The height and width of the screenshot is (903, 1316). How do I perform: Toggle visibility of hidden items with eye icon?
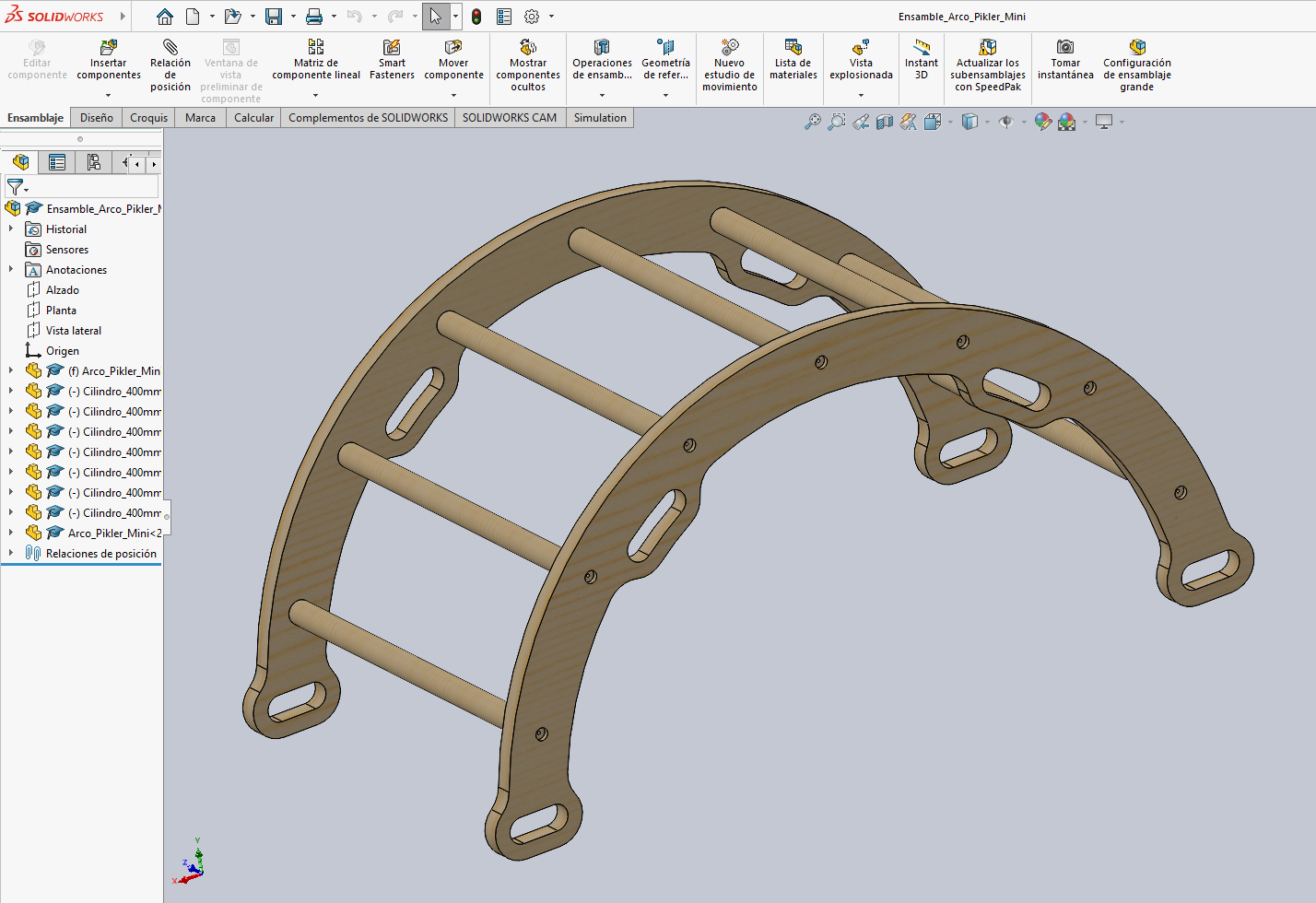coord(1007,121)
